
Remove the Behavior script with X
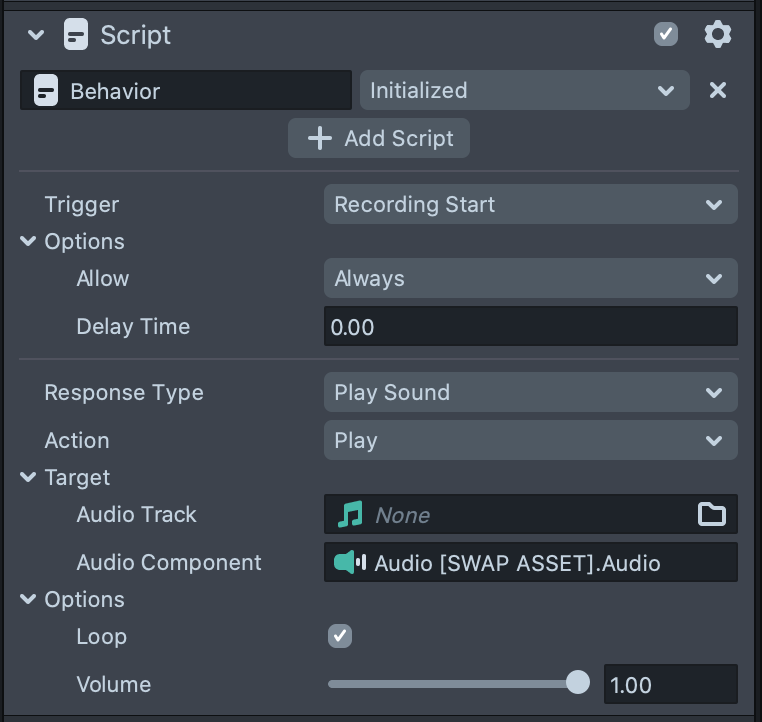717,90
